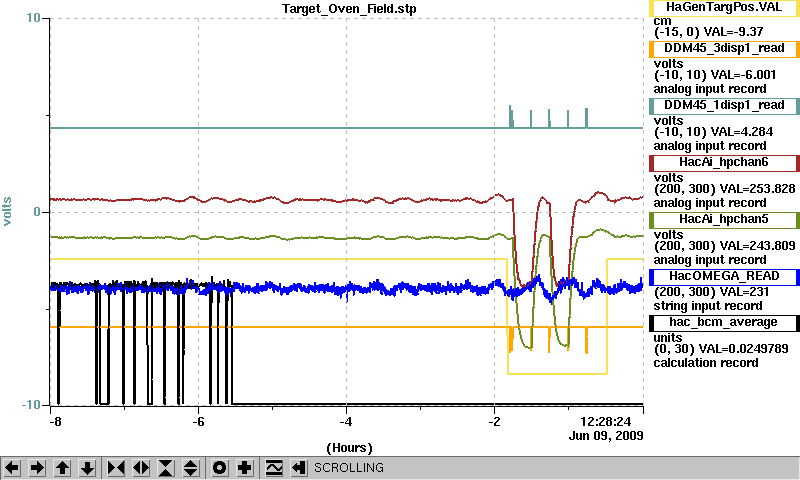Select the HacAi_hpchan5 legend entry
This screenshot has width=800, height=480.
724,220
